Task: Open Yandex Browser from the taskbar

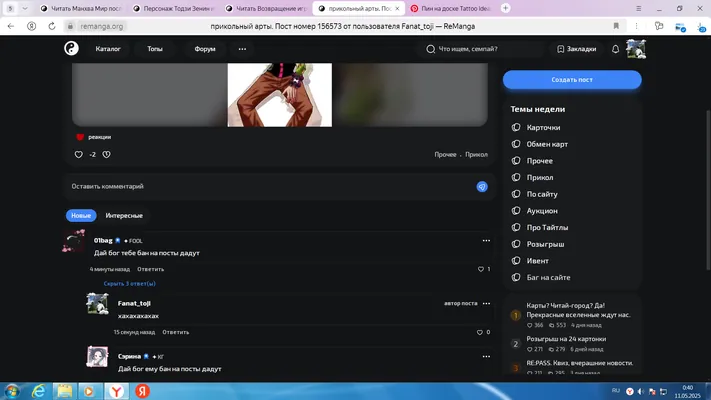Action: point(117,391)
